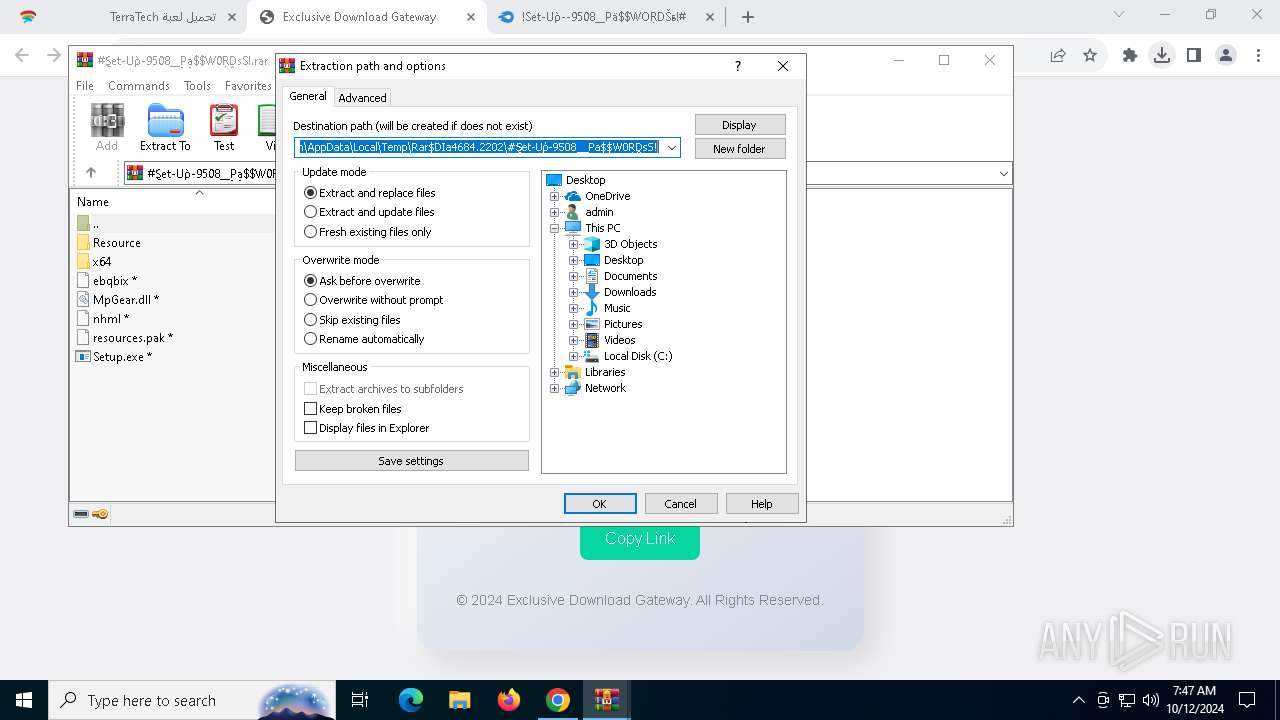Screen dimensions: 1280x720
Task: Click the password key icon in WinRAR status bar
Action: pyautogui.click(x=100, y=514)
